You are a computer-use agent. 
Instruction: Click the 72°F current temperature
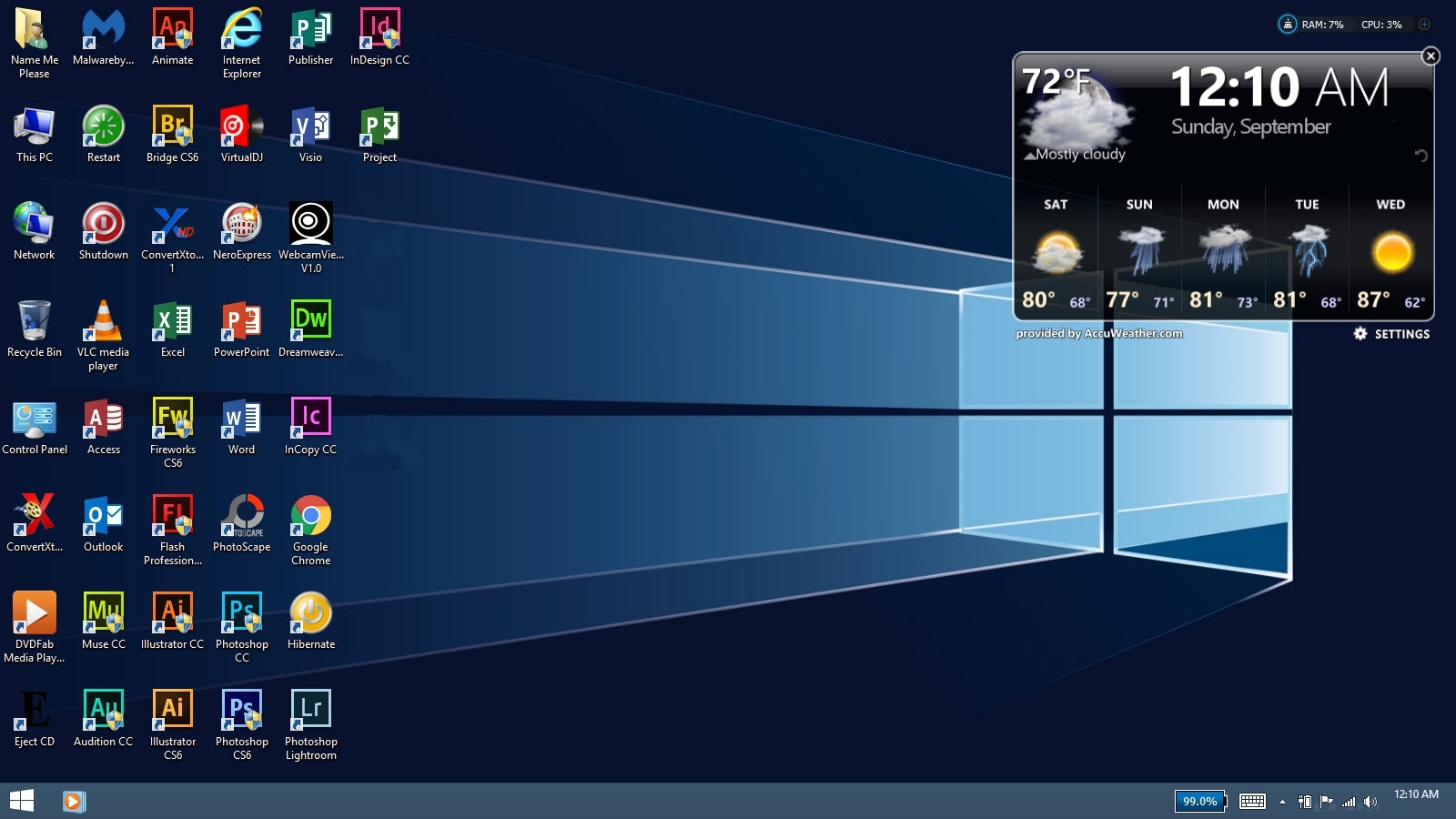pos(1057,83)
